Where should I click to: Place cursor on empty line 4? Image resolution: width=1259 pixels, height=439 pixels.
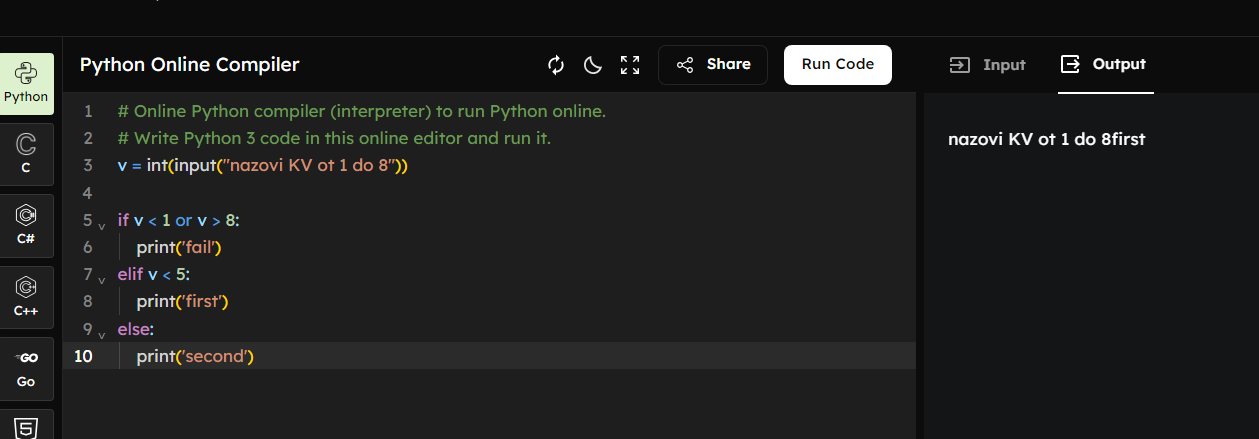(x=400, y=192)
